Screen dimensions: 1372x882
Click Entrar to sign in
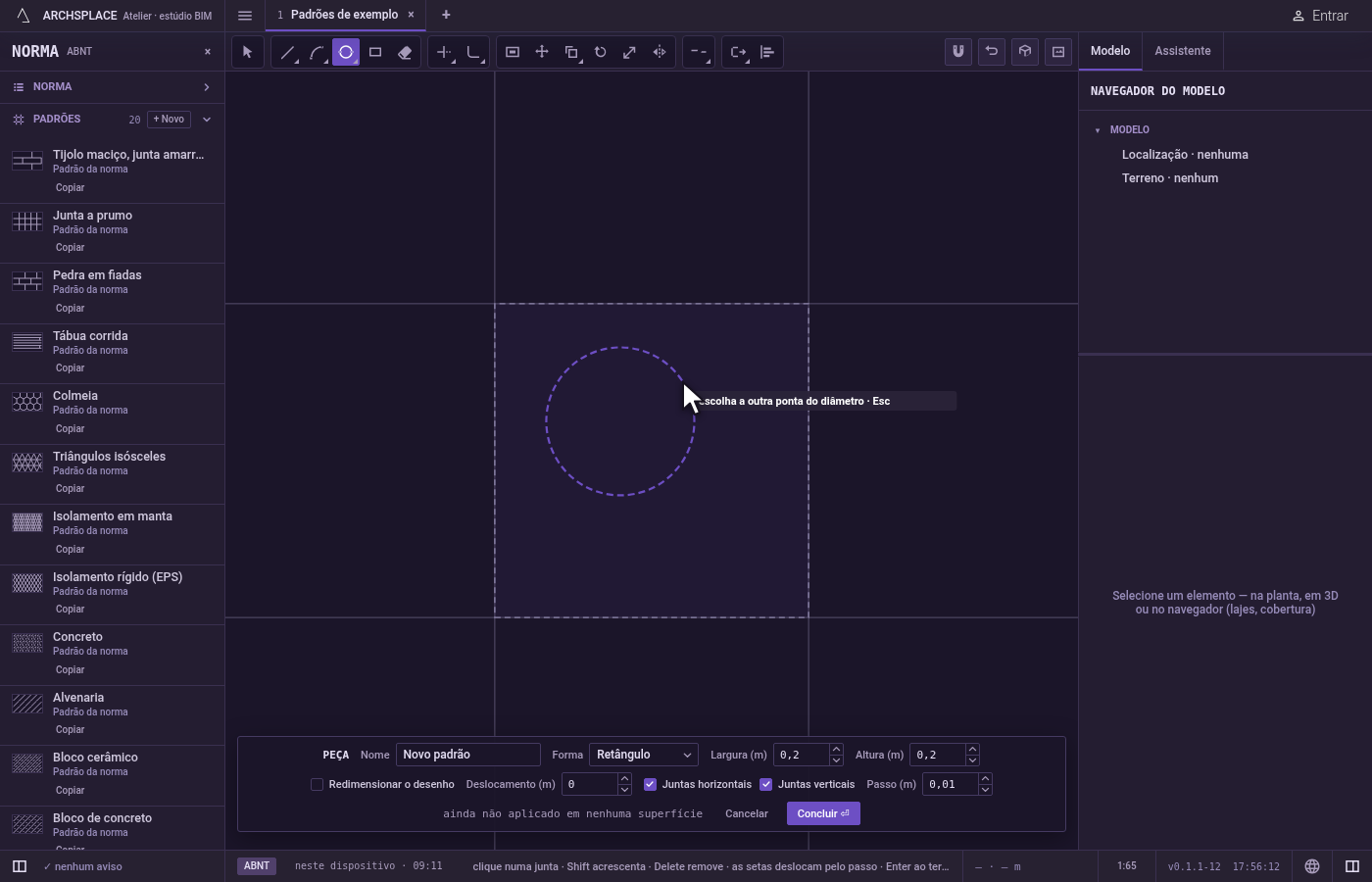coord(1320,16)
